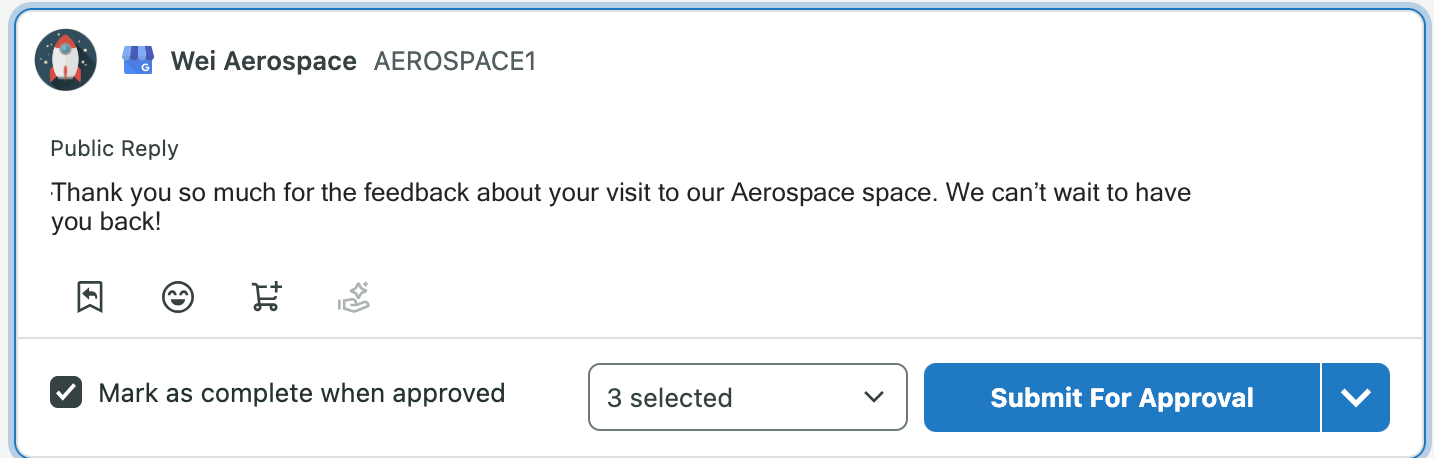The image size is (1434, 458).
Task: Expand the Submit For Approval arrow options
Action: pos(1356,397)
